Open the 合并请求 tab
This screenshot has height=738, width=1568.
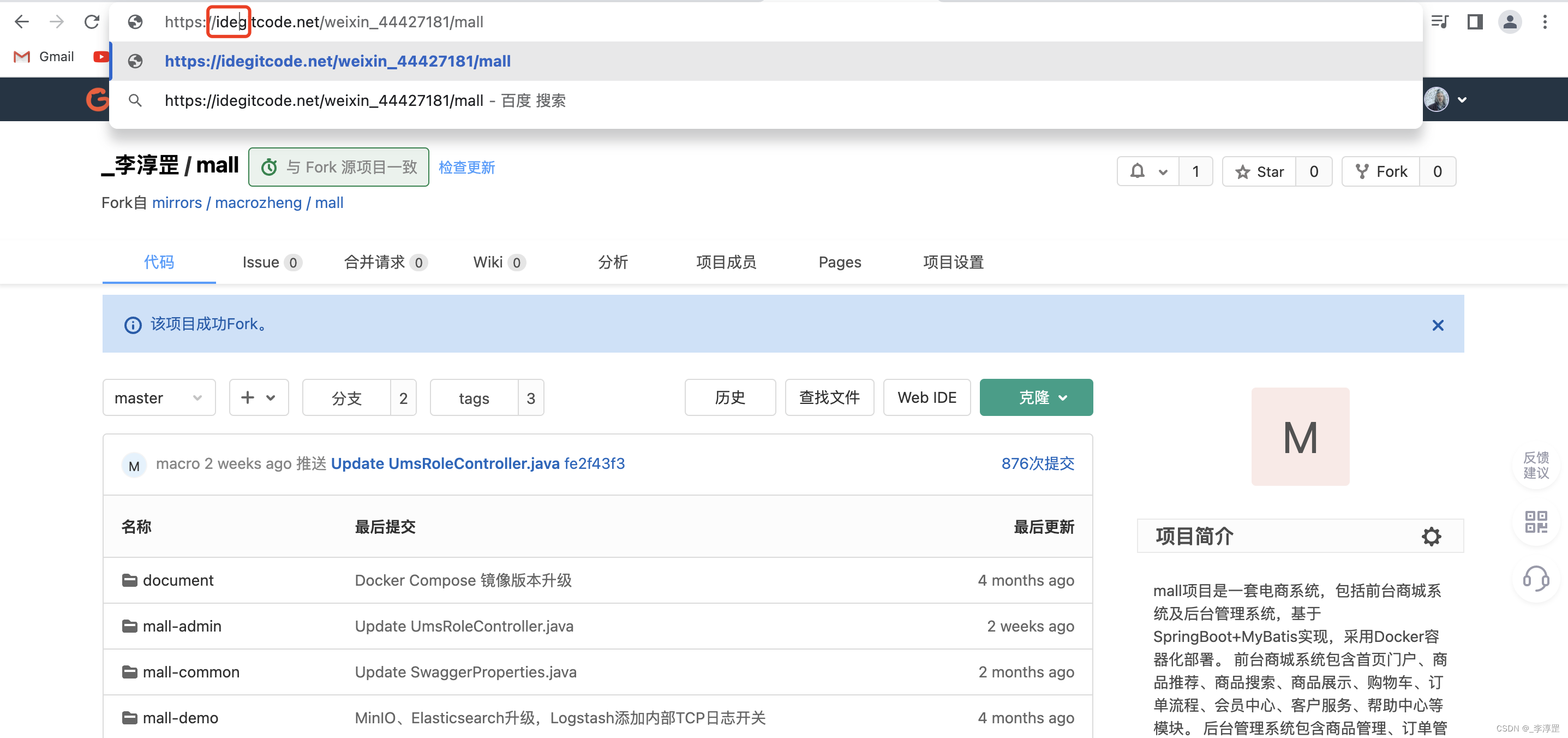pyautogui.click(x=385, y=262)
